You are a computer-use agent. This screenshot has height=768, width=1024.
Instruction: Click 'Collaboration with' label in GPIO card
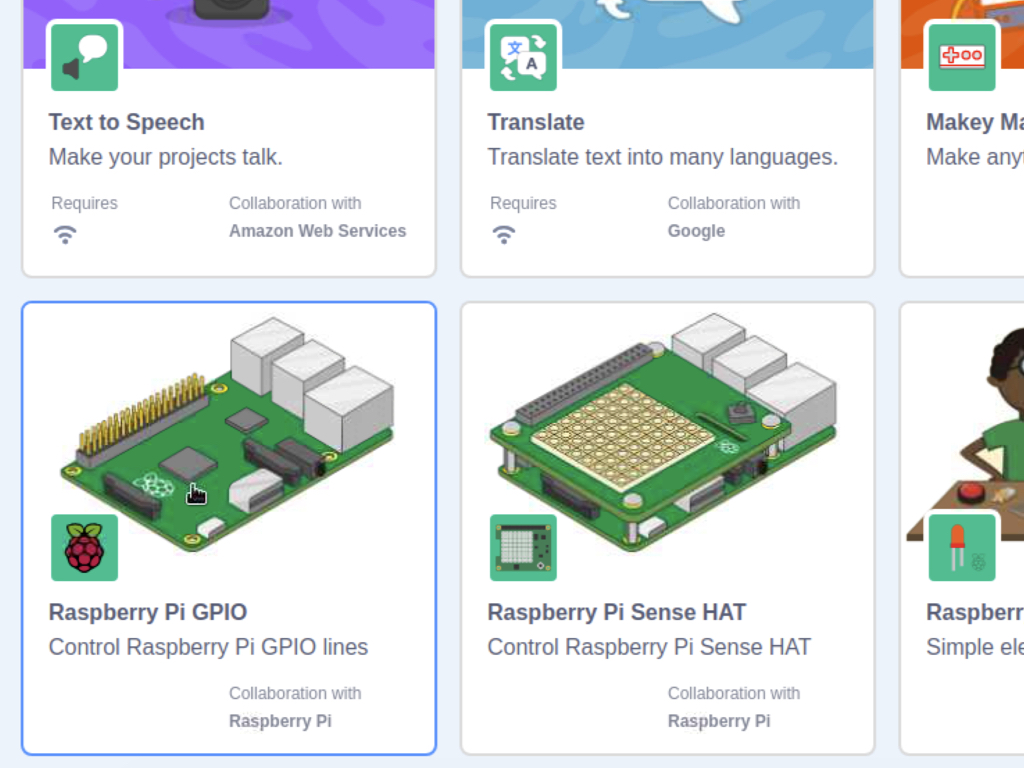[295, 693]
